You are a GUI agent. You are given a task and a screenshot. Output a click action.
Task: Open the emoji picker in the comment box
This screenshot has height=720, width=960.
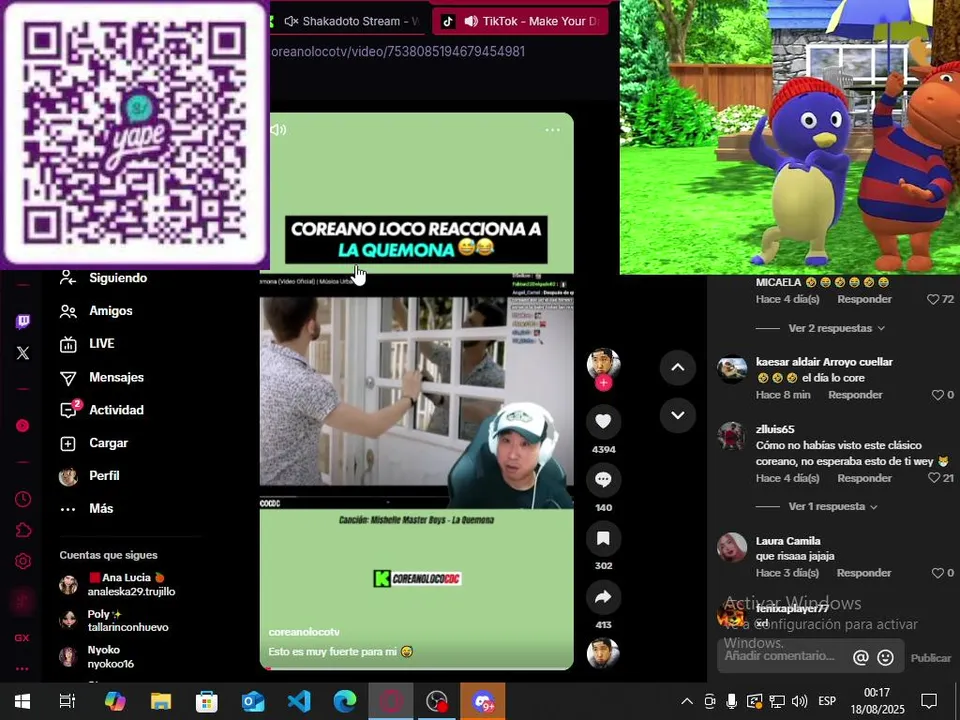885,658
